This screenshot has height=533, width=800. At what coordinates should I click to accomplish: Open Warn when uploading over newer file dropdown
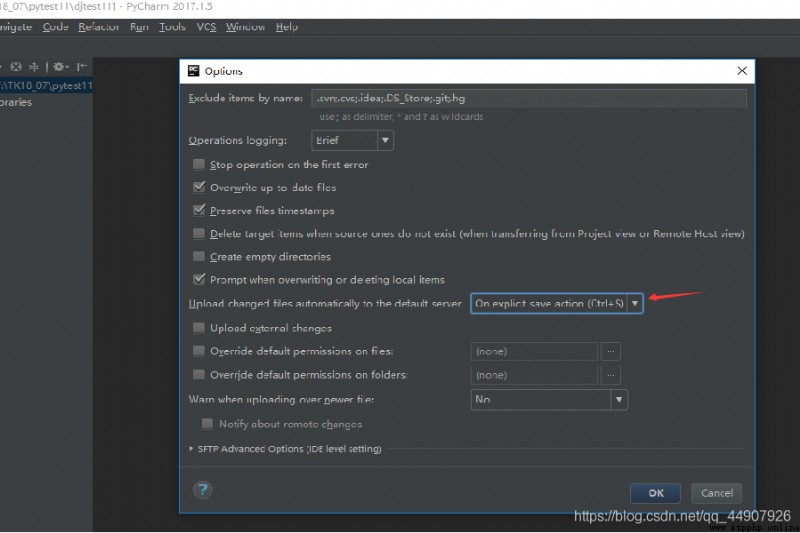(x=549, y=399)
